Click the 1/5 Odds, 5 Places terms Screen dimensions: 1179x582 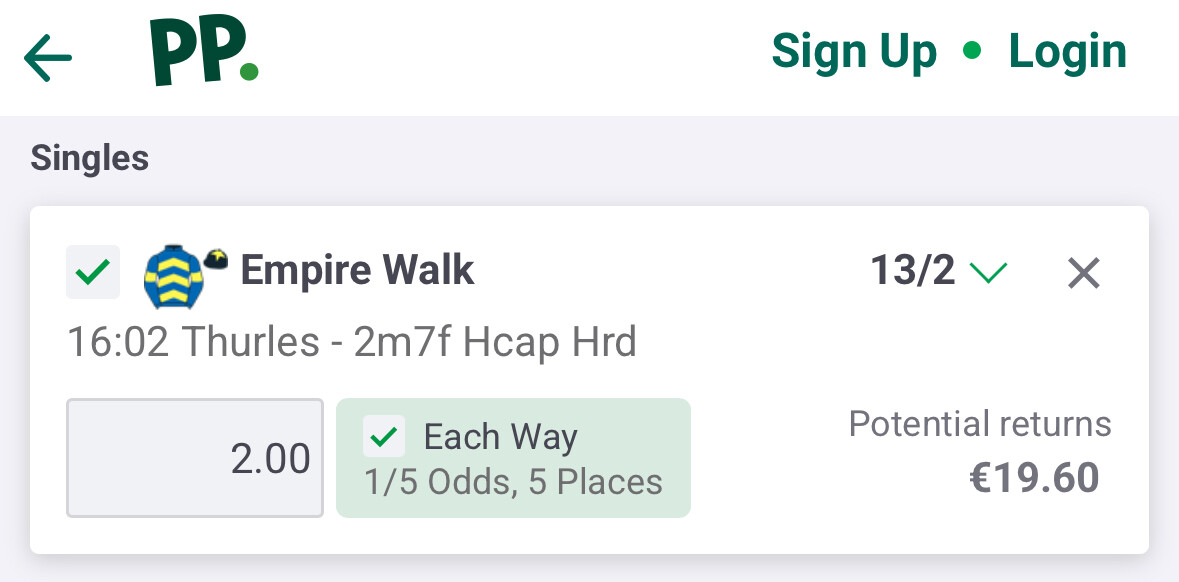[513, 482]
